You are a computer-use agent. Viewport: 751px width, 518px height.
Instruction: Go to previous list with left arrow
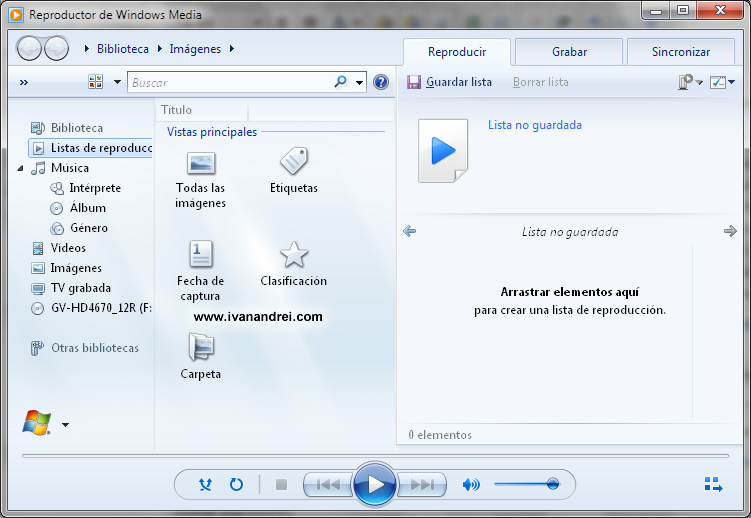click(x=410, y=231)
